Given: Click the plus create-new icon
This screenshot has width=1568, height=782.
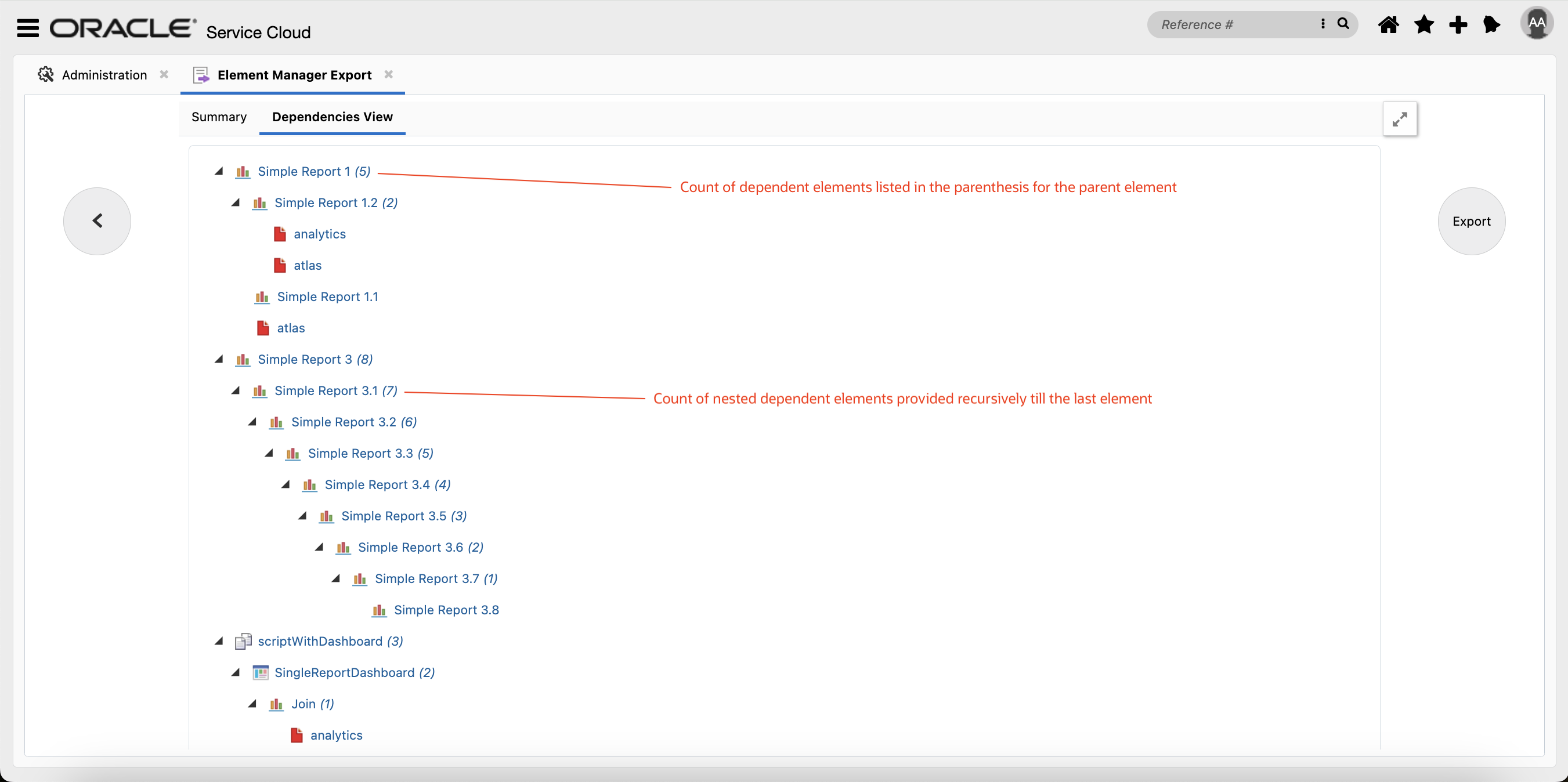Looking at the screenshot, I should click(1458, 25).
